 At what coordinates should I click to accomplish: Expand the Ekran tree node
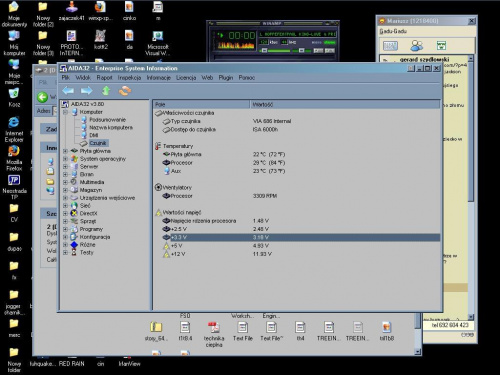[66, 174]
